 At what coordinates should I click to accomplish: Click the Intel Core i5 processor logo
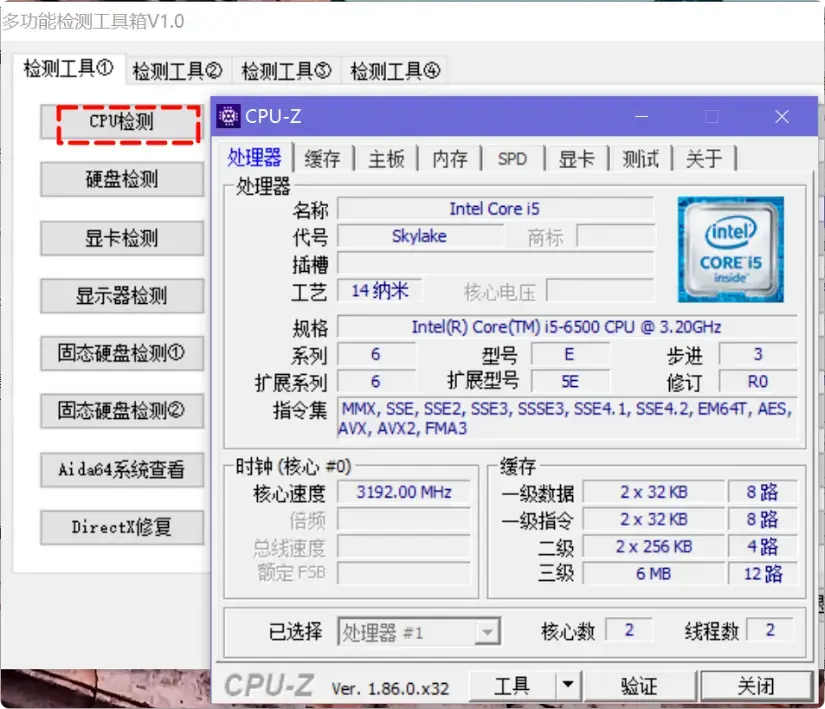click(x=732, y=248)
